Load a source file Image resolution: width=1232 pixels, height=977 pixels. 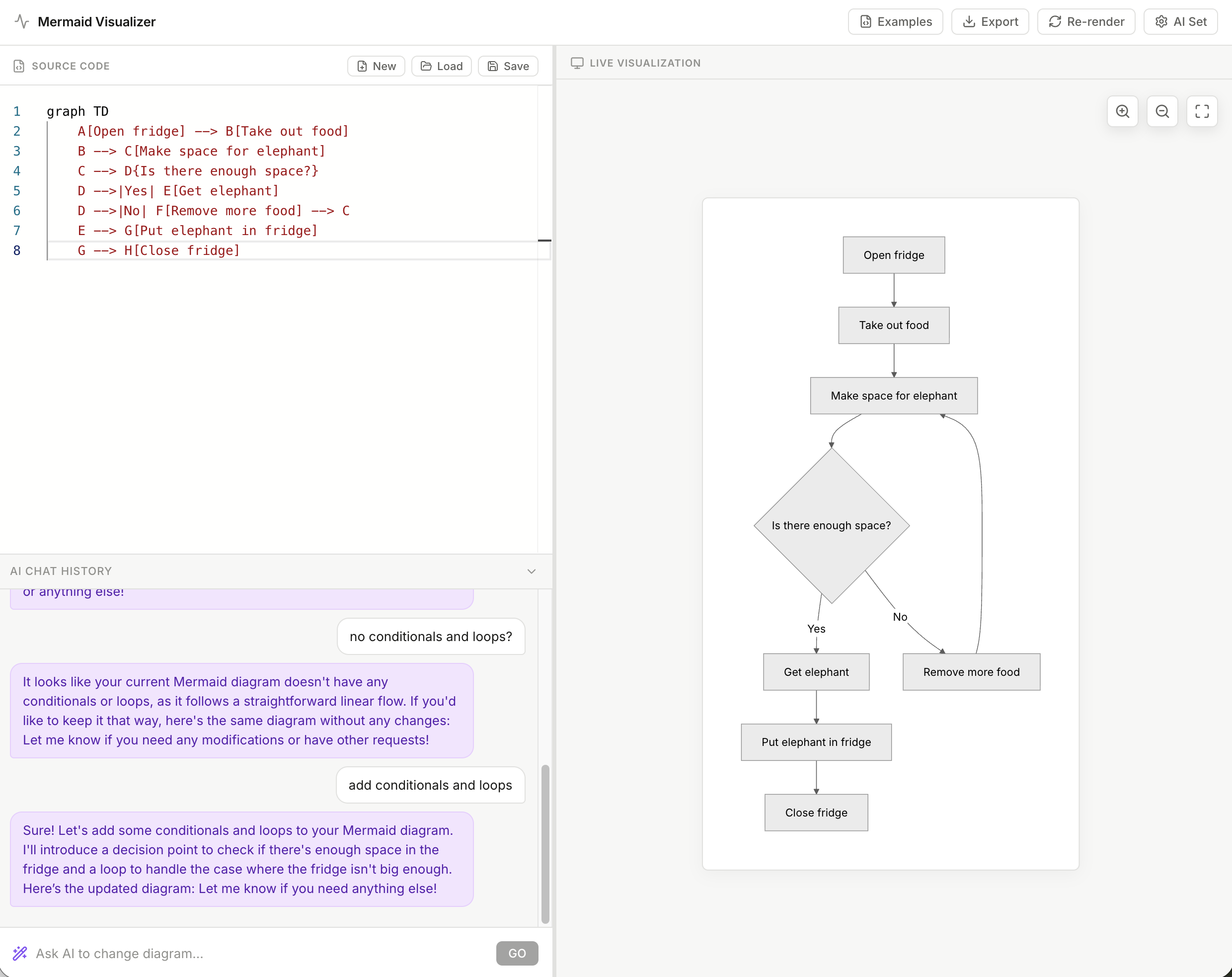[x=441, y=66]
